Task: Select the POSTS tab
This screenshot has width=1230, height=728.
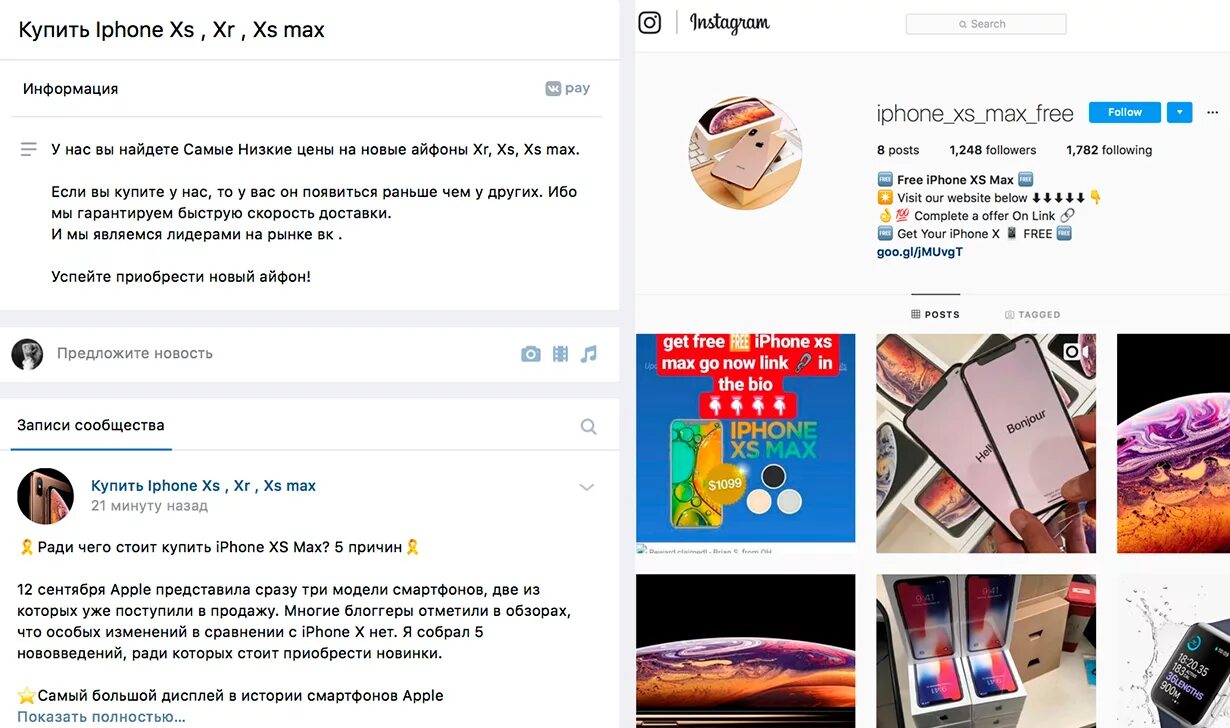Action: pyautogui.click(x=936, y=314)
